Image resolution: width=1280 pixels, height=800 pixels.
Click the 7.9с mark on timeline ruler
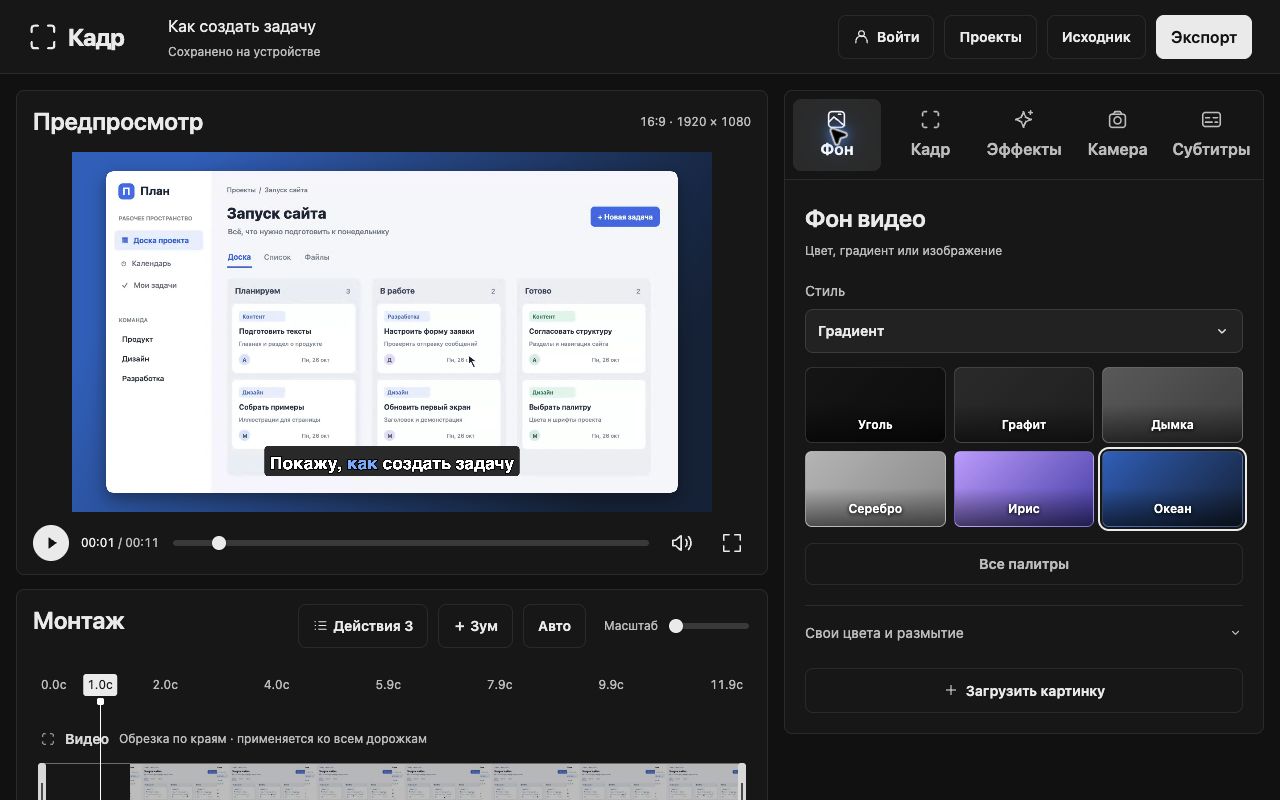500,685
